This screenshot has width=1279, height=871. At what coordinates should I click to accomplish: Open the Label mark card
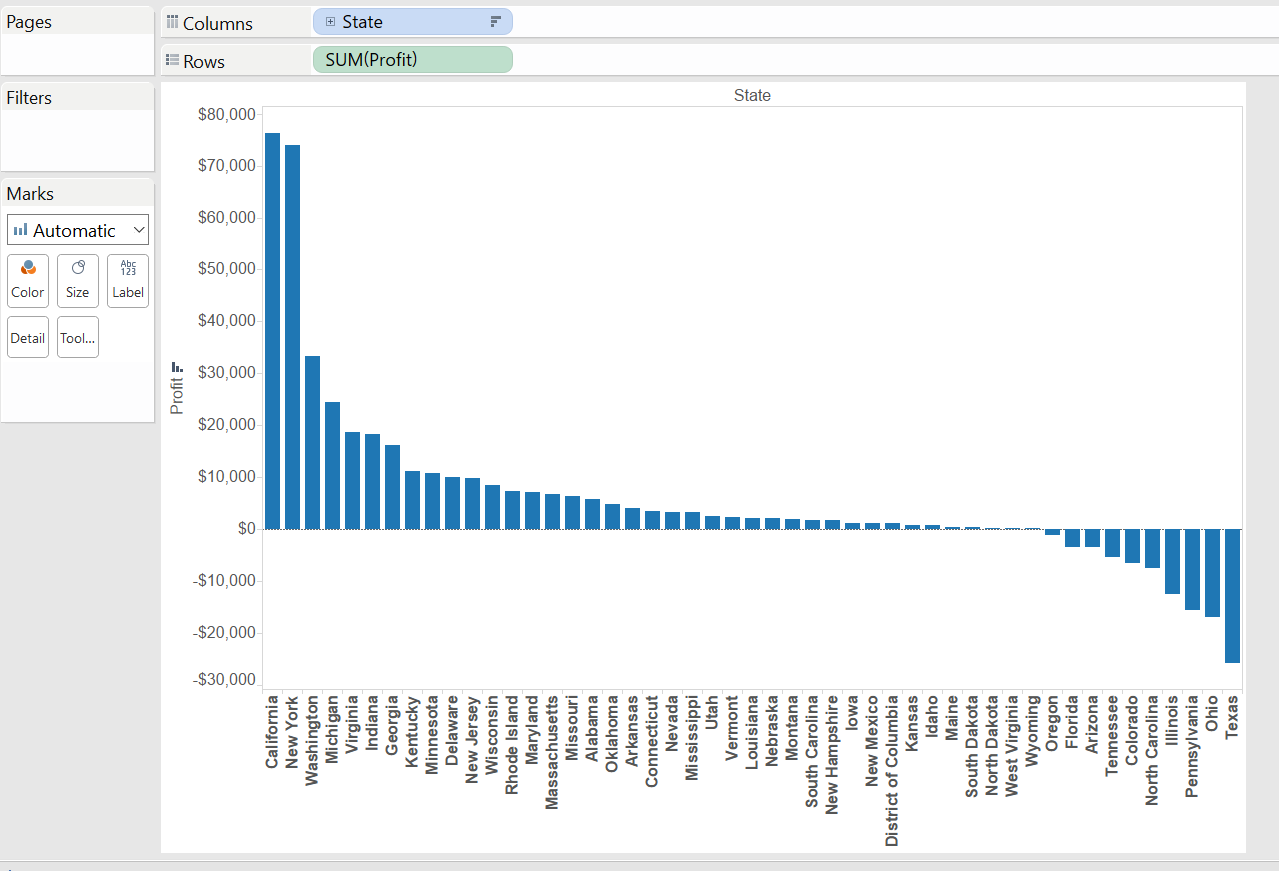tap(128, 280)
